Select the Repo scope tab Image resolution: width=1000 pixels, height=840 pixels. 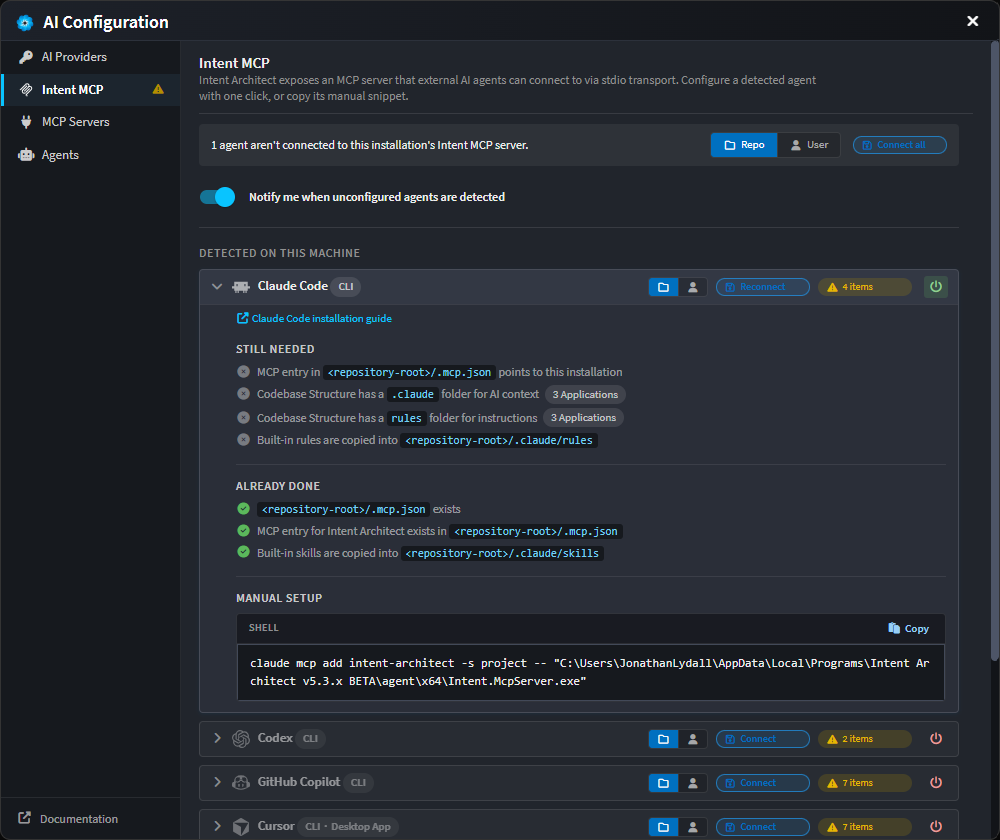(x=744, y=145)
